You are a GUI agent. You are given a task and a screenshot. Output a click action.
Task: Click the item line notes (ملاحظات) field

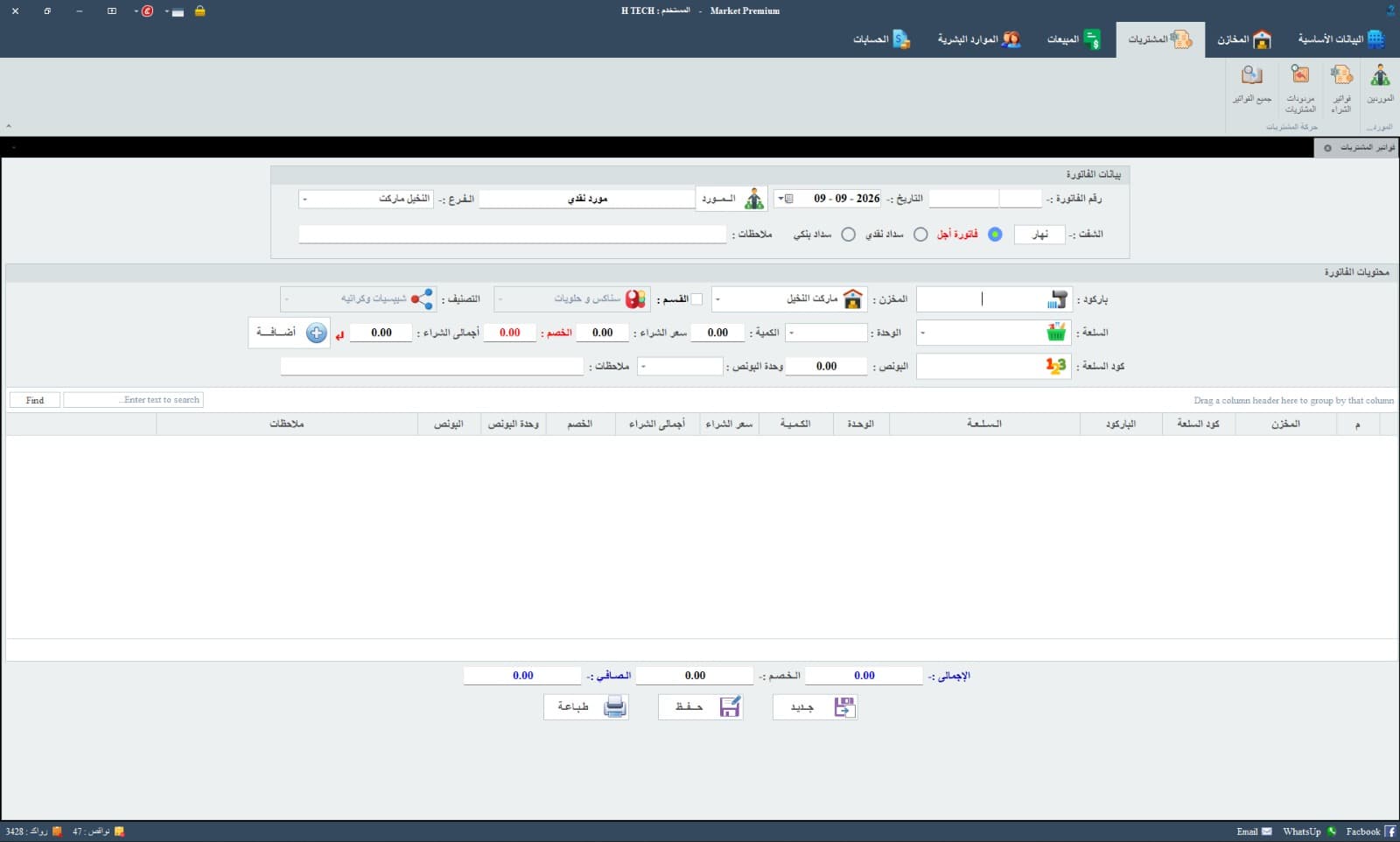(x=431, y=366)
